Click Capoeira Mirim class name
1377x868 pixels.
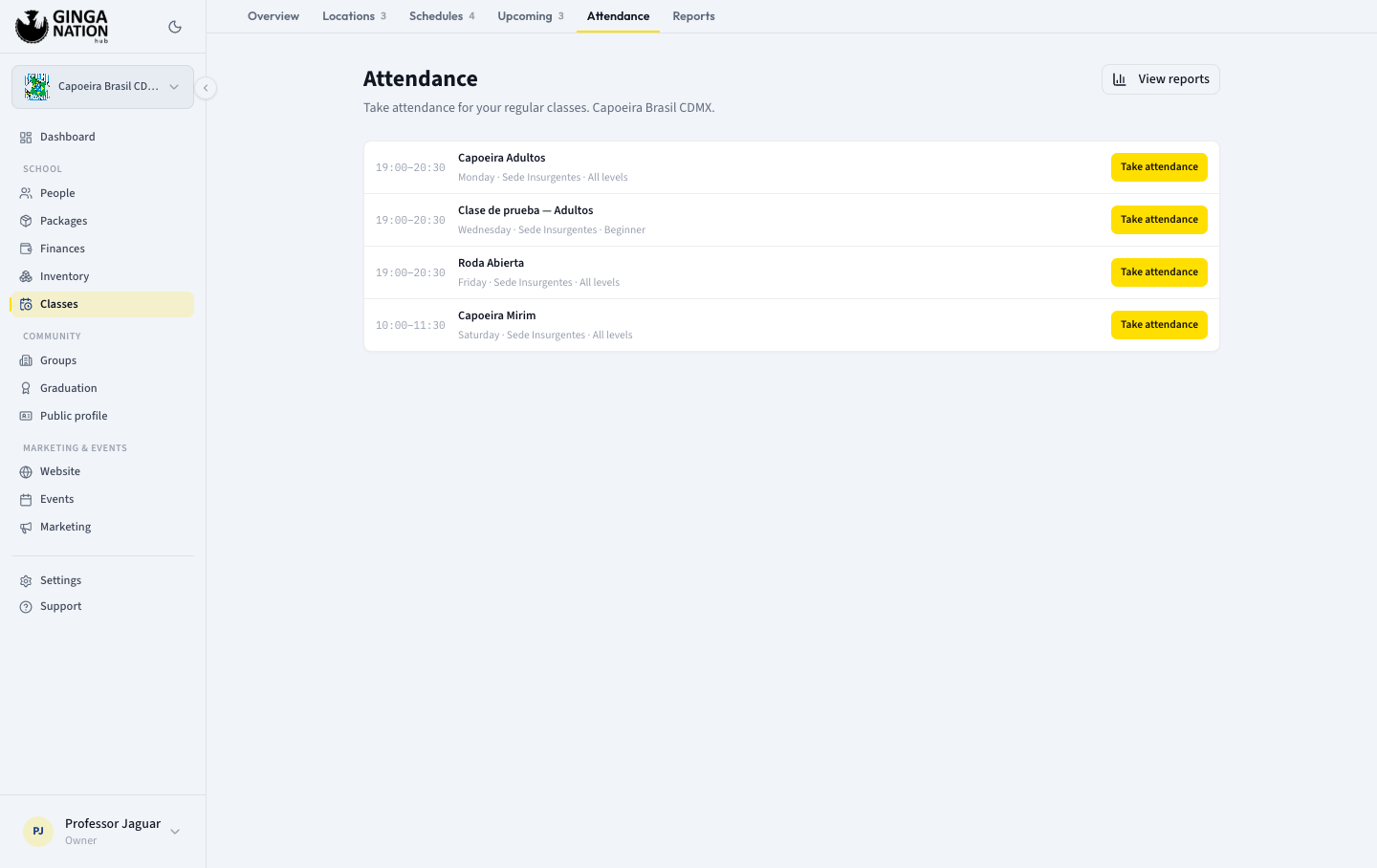pos(496,315)
